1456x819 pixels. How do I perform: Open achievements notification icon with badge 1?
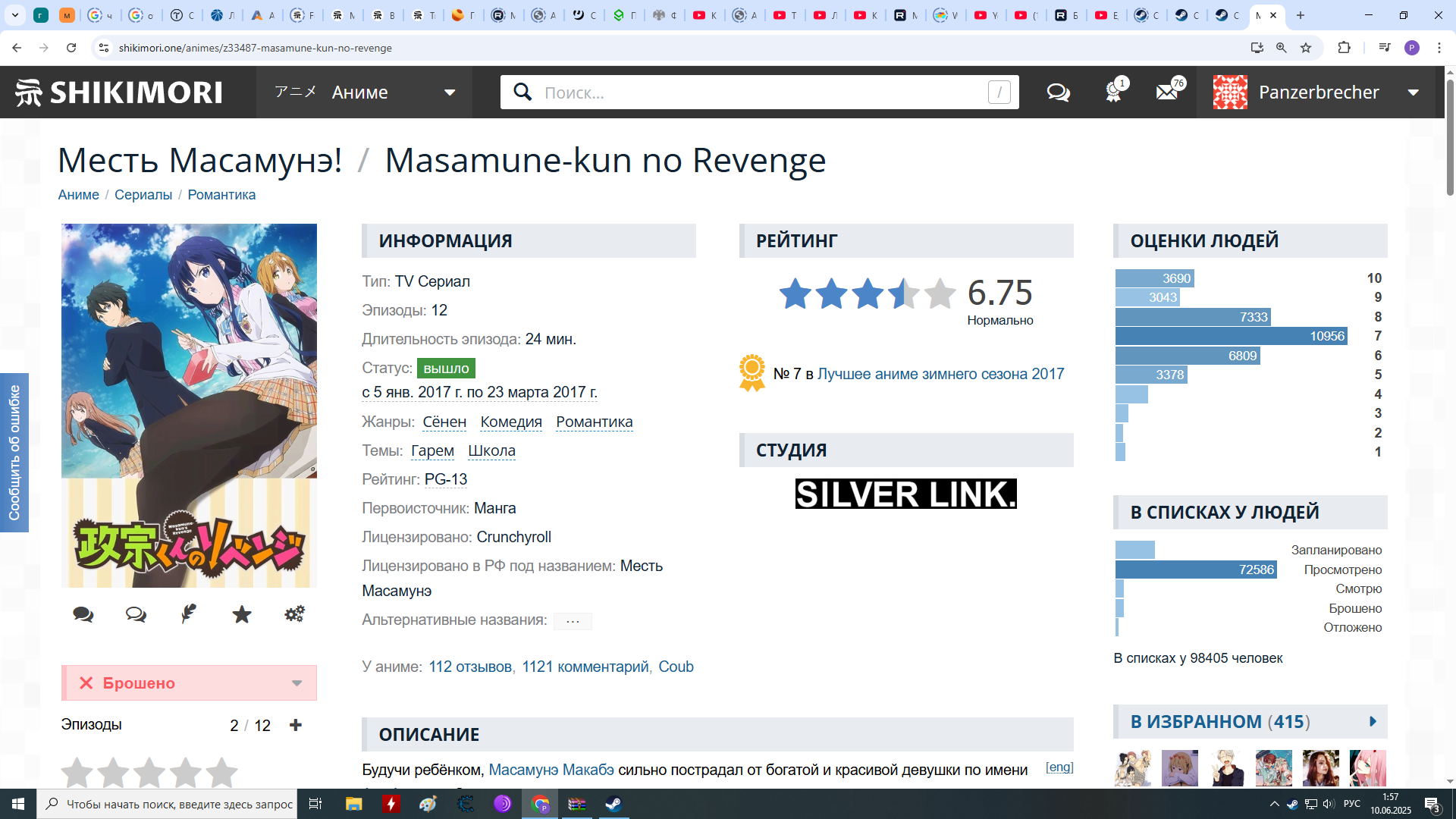click(x=1114, y=92)
